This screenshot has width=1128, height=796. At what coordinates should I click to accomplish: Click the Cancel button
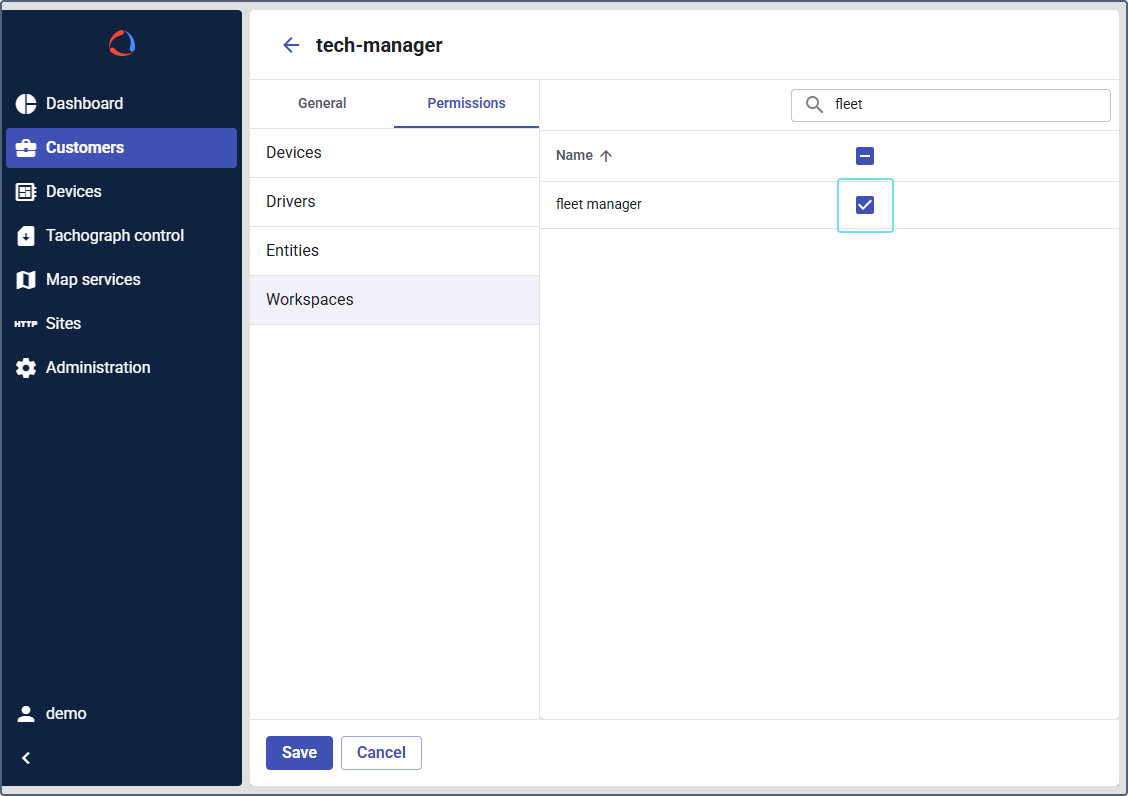[x=381, y=753]
